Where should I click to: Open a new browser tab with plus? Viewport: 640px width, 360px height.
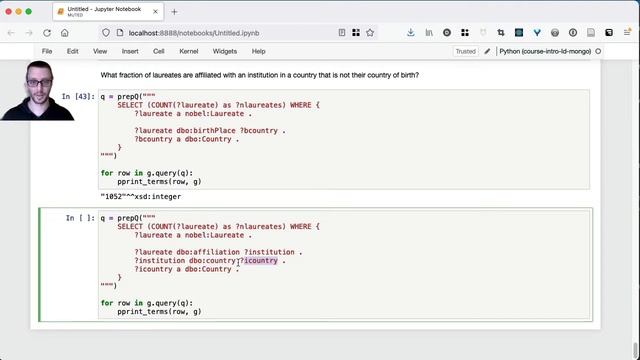click(x=174, y=12)
